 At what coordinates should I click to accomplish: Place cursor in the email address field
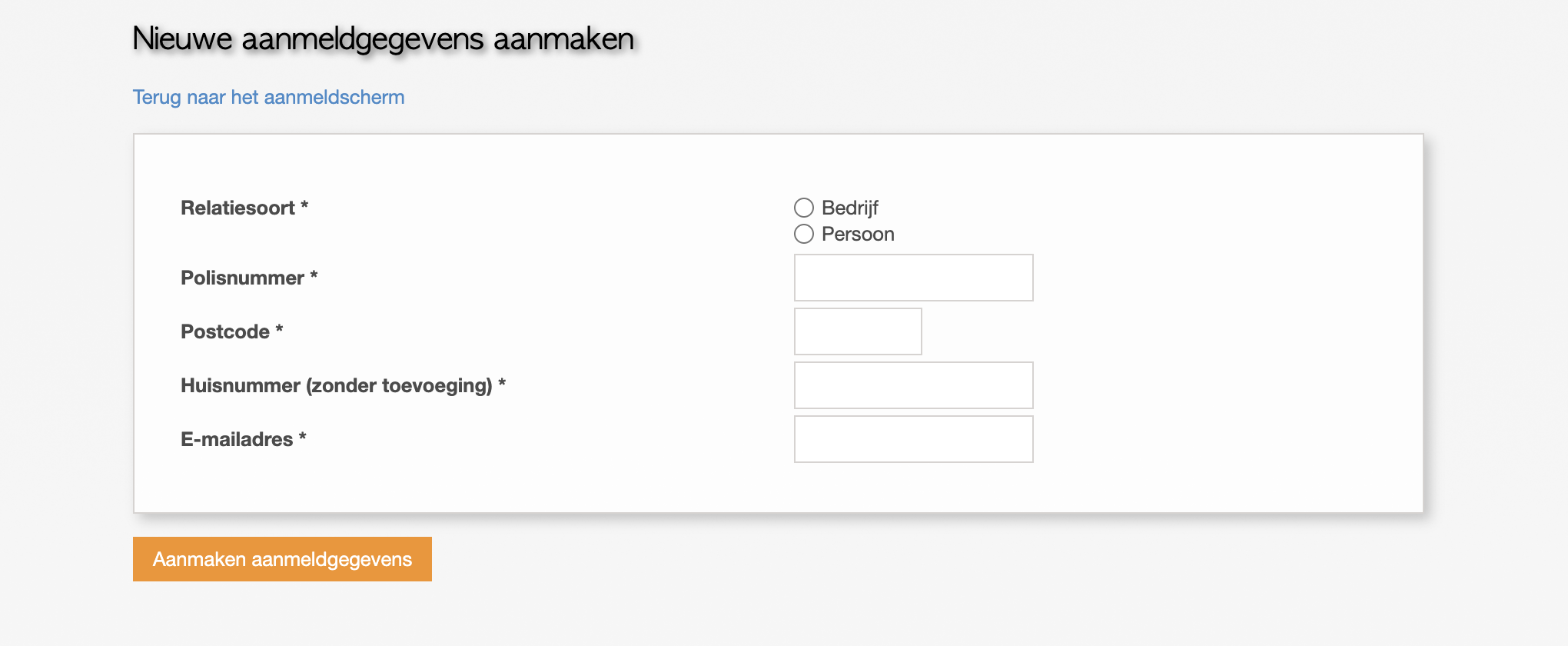tap(913, 438)
